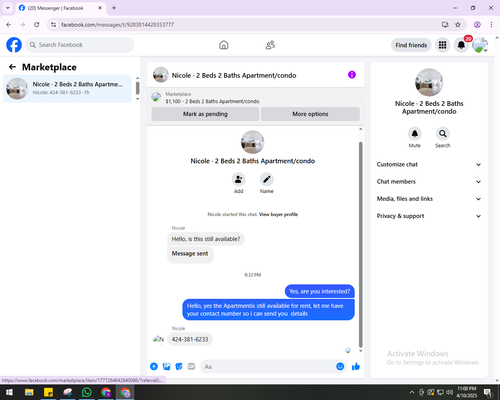
Task: Click the More options button
Action: (x=310, y=114)
